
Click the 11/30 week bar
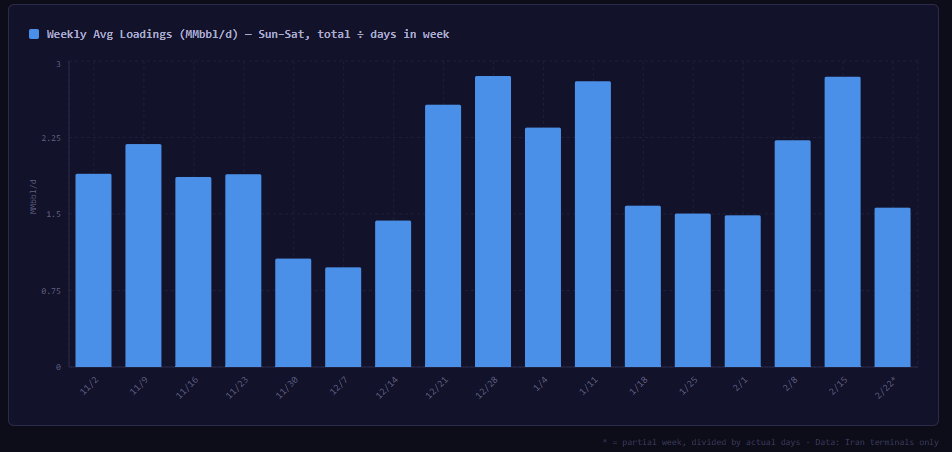coord(293,312)
